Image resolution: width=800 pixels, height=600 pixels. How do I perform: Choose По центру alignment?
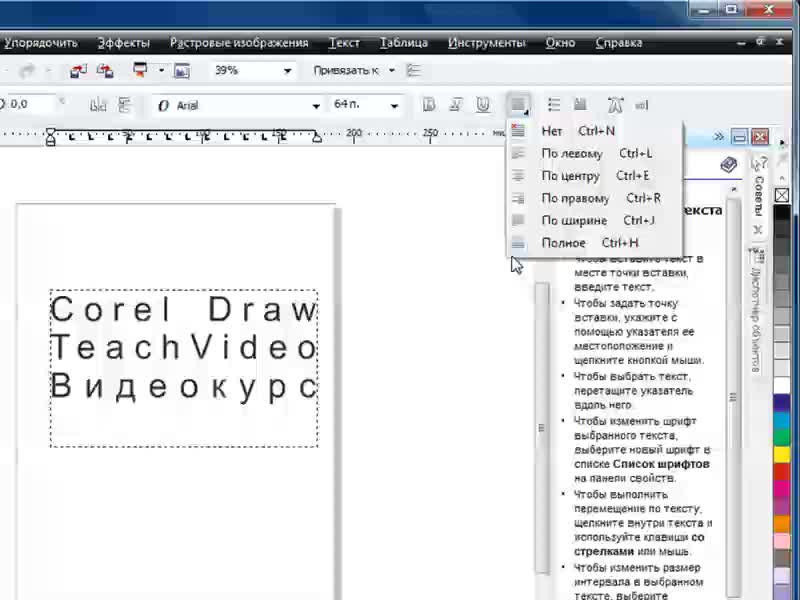click(594, 176)
